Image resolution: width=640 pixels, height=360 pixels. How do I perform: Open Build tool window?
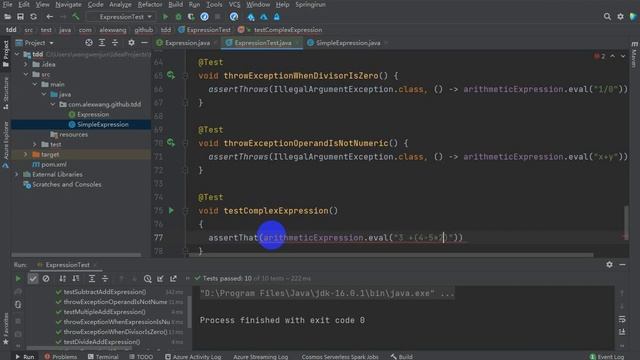(x=401, y=356)
